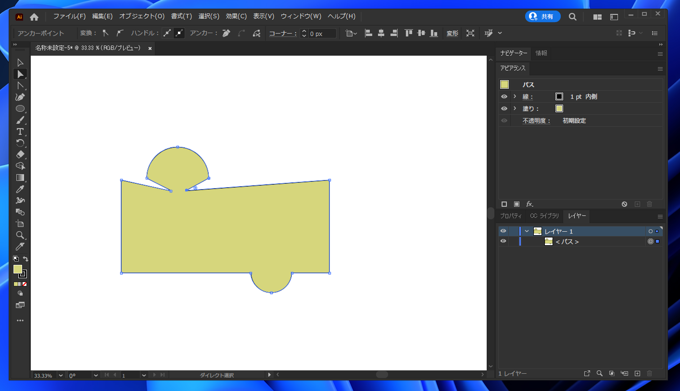Open rotation angle dropdown in status bar
680x391 pixels.
point(95,375)
